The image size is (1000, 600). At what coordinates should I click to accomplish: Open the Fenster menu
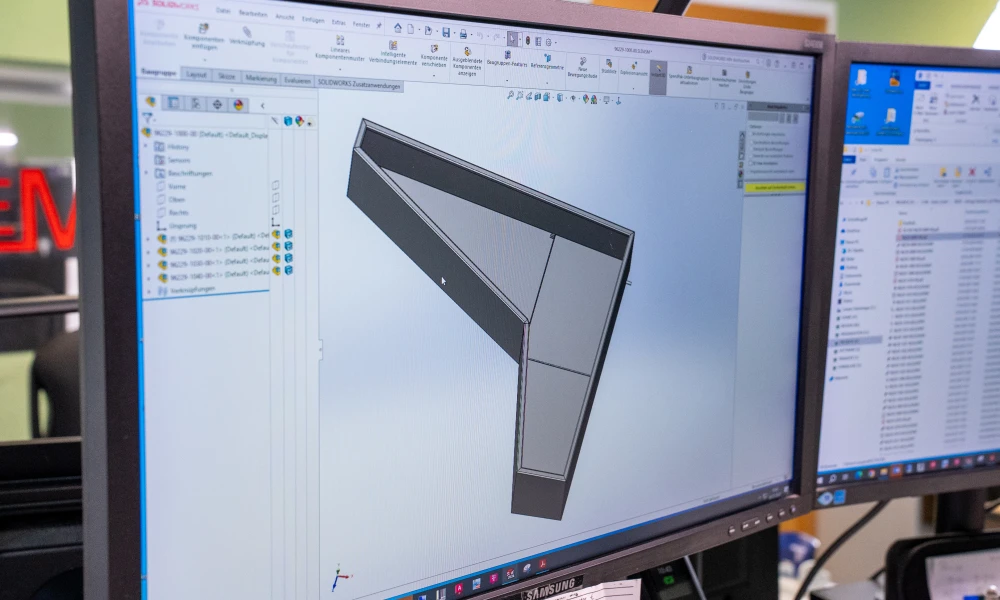click(x=361, y=24)
